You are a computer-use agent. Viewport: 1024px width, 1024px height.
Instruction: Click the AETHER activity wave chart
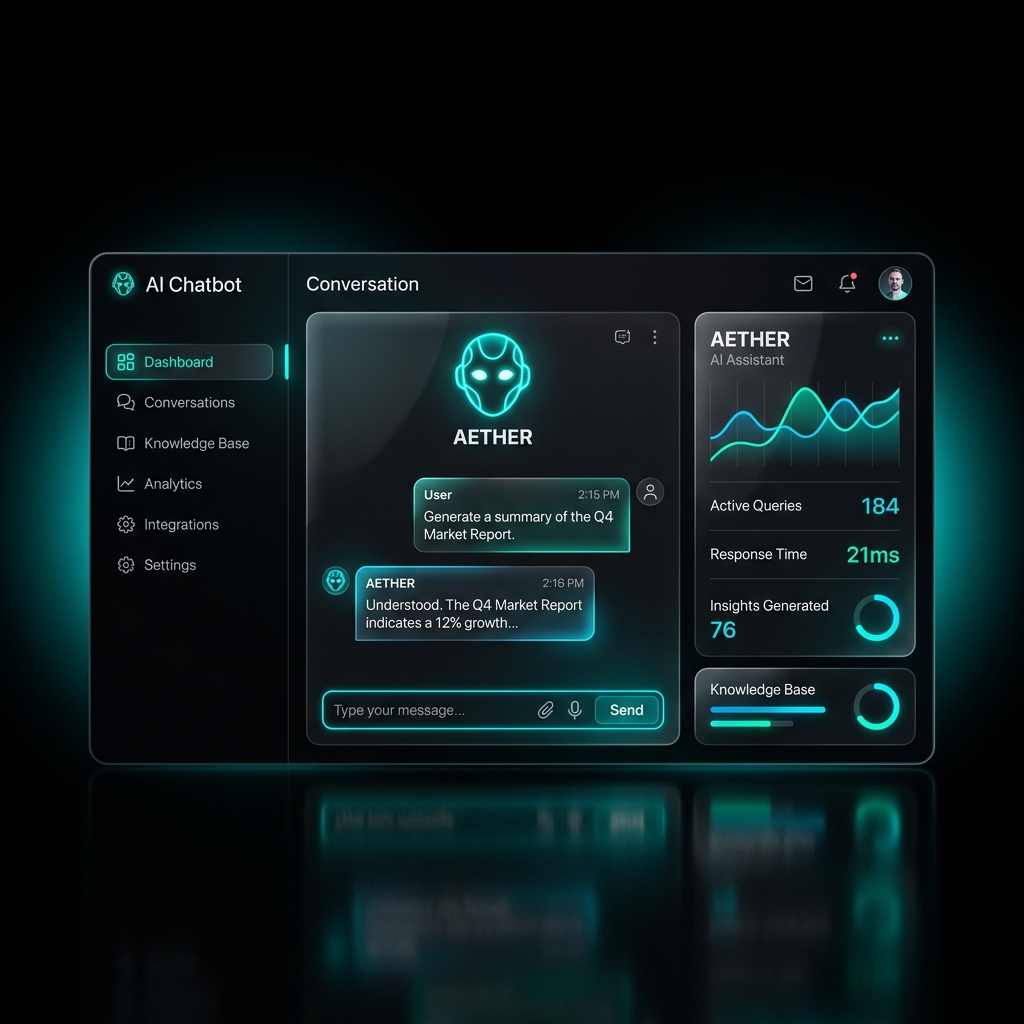(805, 424)
